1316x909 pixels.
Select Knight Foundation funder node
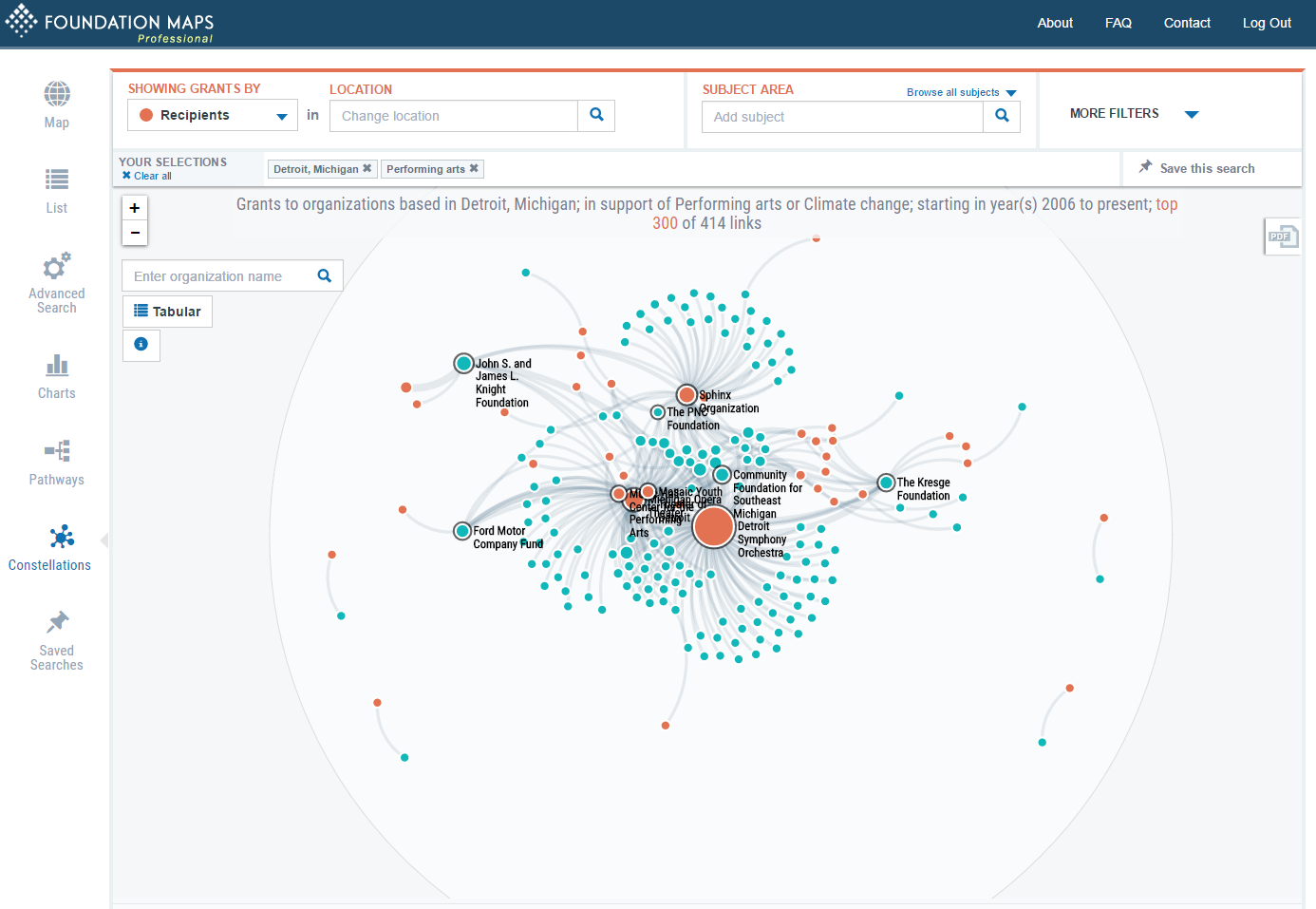pyautogui.click(x=463, y=363)
